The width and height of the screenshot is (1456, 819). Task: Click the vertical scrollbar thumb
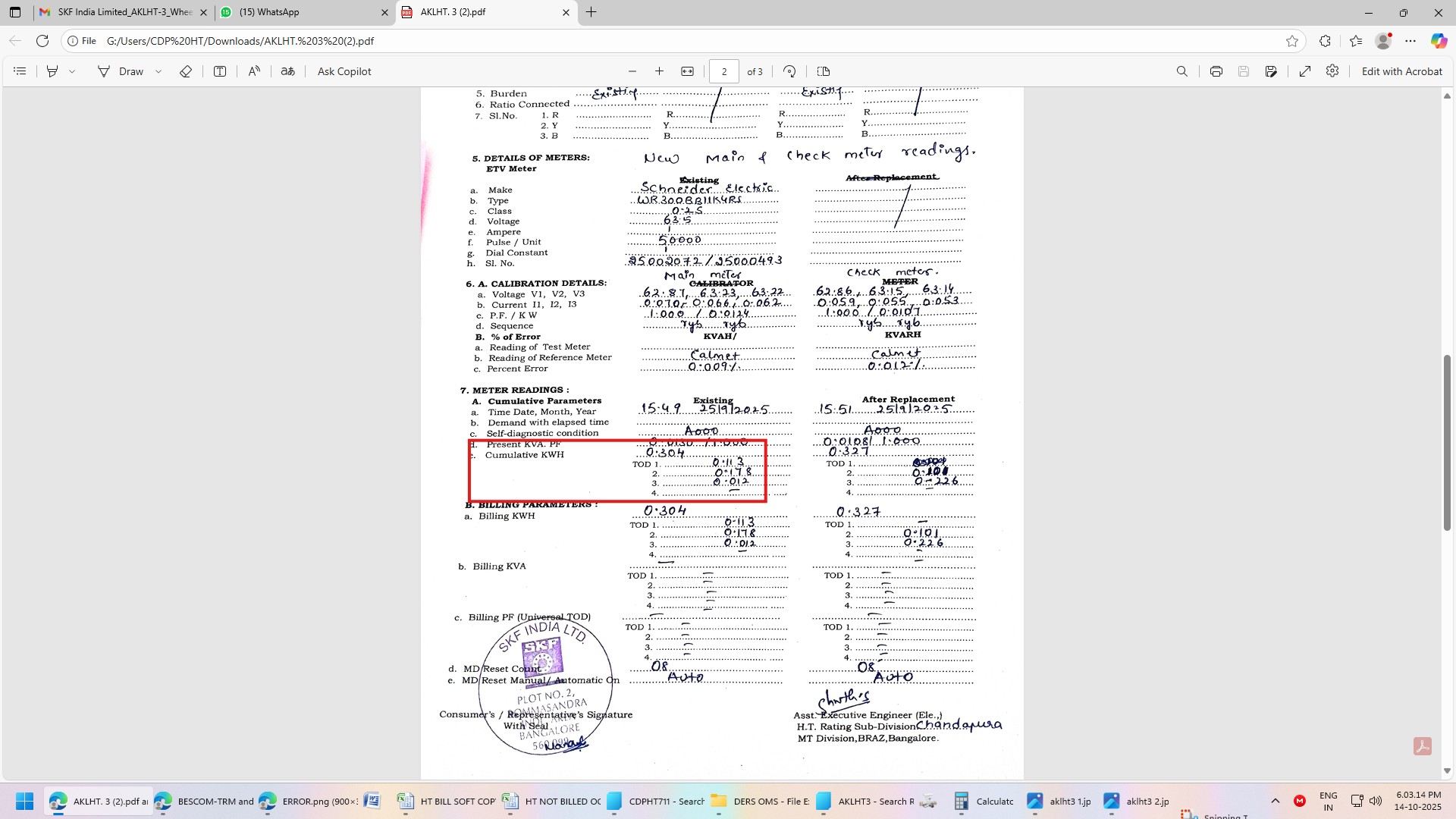[1447, 441]
